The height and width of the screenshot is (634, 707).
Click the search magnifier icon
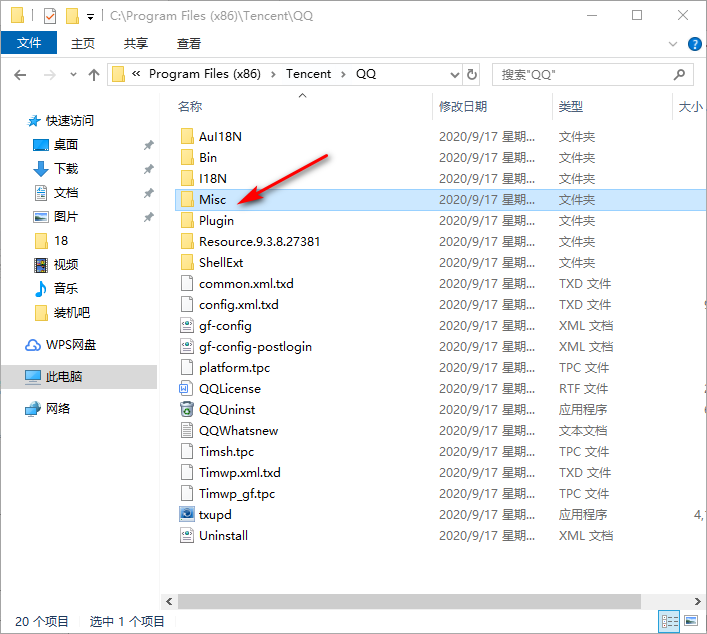pyautogui.click(x=679, y=74)
